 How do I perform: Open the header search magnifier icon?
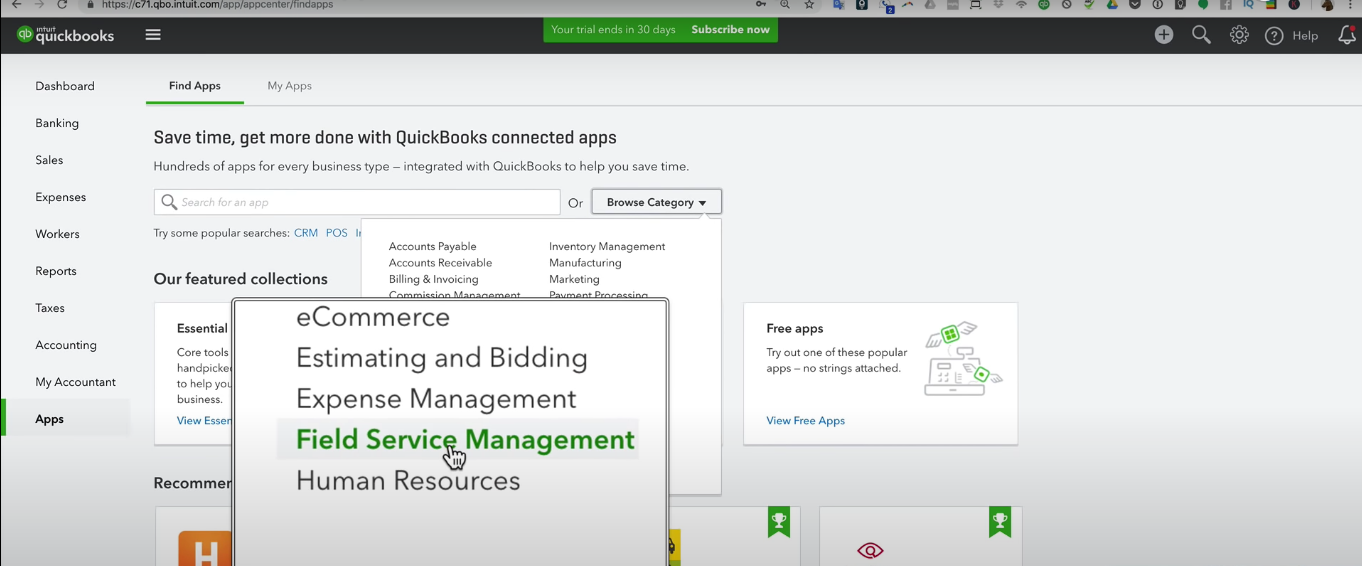1201,35
